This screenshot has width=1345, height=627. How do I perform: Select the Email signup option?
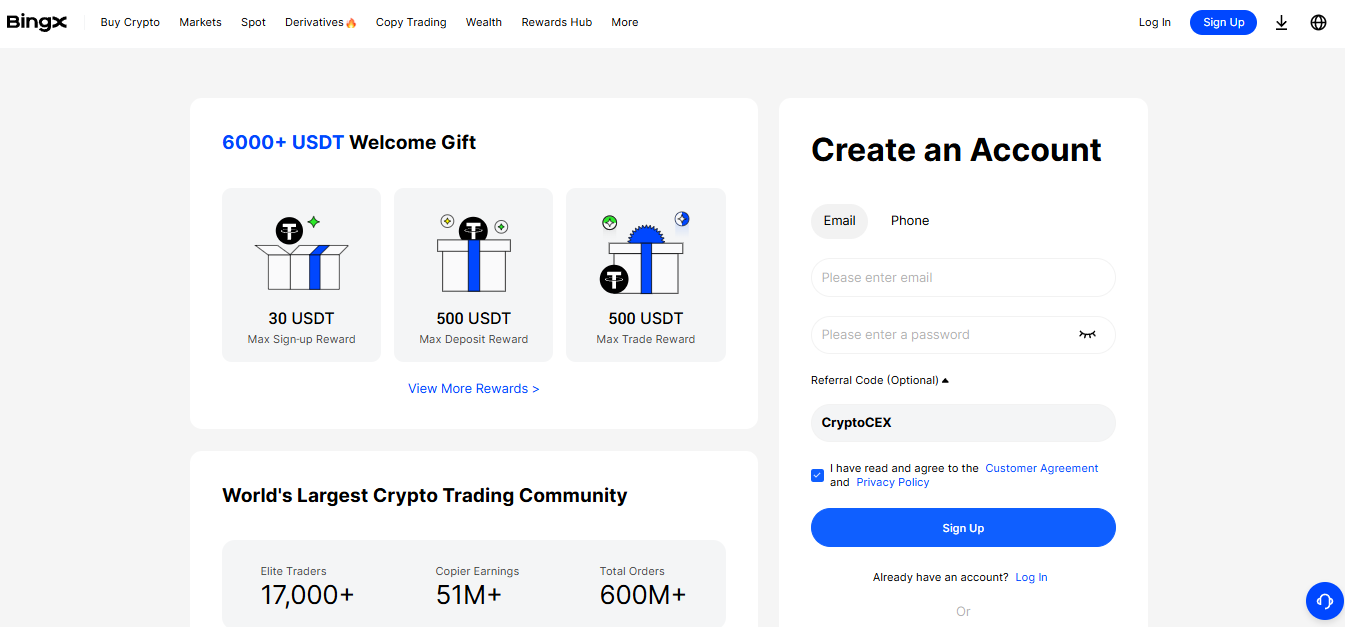(839, 221)
